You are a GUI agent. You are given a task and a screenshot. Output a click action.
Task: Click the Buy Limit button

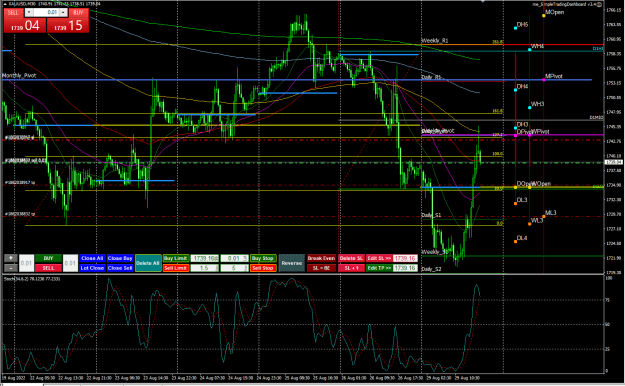click(176, 258)
